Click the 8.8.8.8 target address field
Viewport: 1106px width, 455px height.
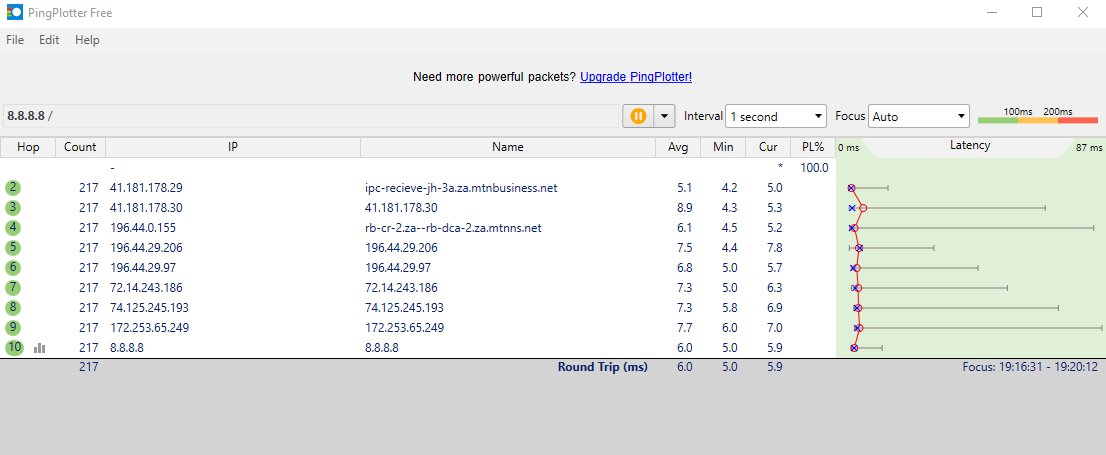[x=310, y=116]
